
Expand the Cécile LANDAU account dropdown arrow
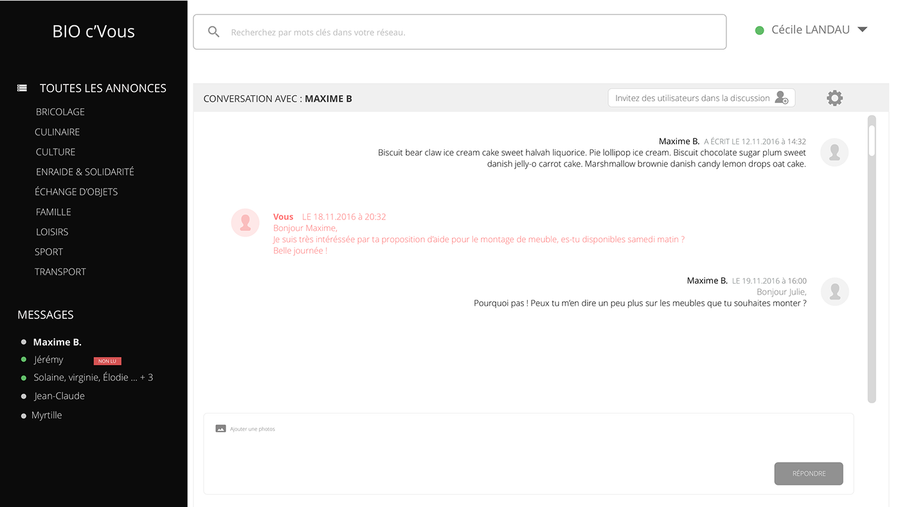tap(862, 30)
